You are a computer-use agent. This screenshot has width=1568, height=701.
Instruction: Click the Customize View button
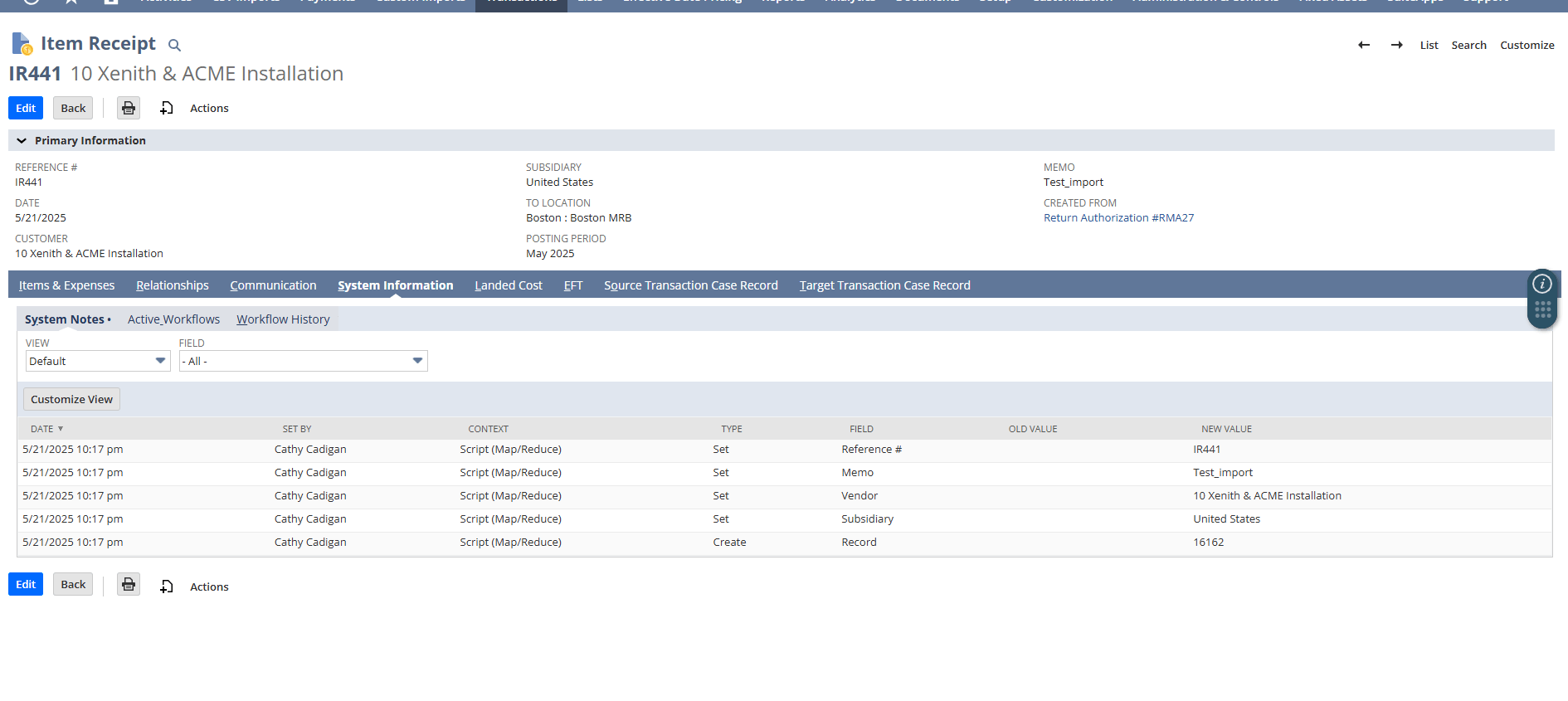pos(71,399)
